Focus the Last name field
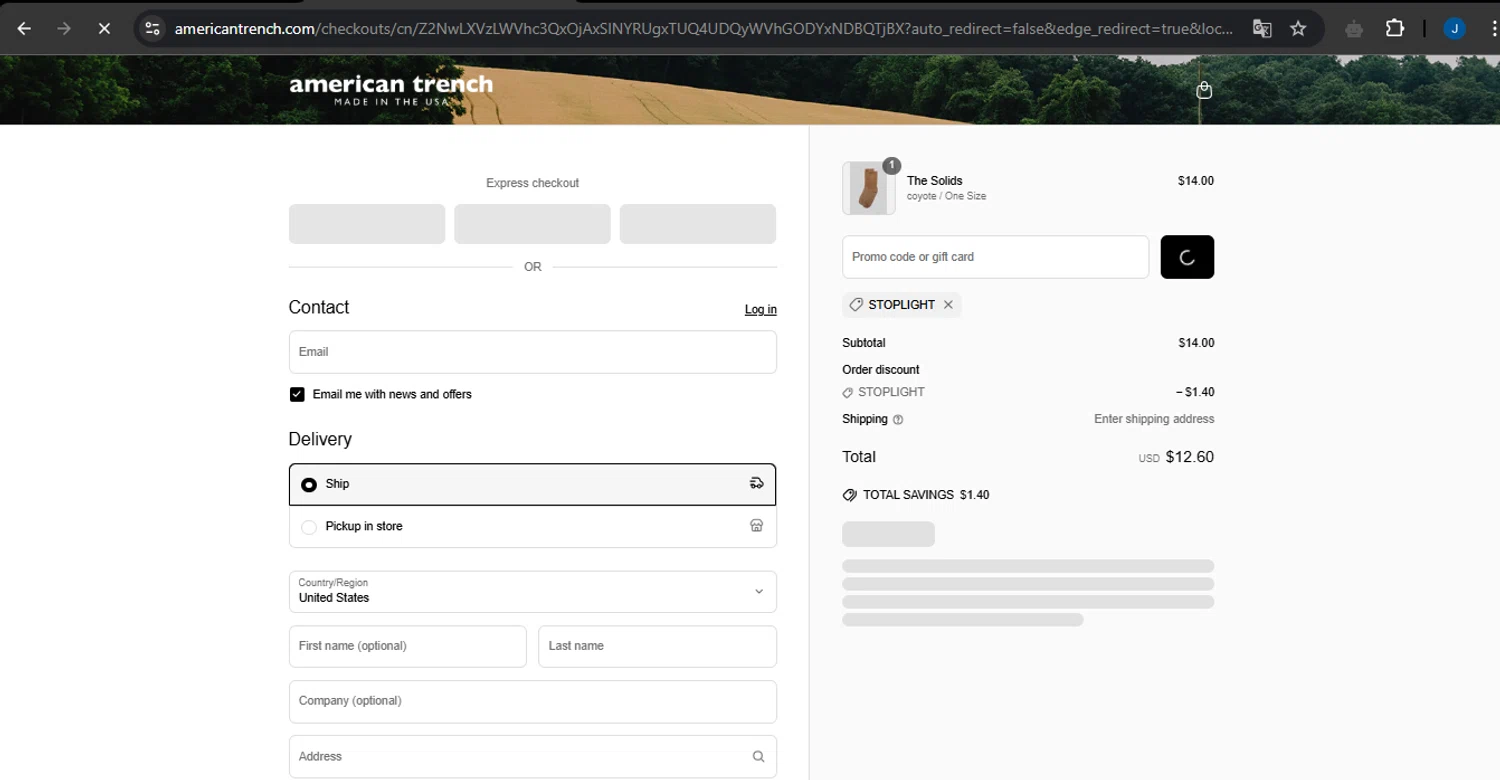Image resolution: width=1500 pixels, height=780 pixels. [657, 646]
